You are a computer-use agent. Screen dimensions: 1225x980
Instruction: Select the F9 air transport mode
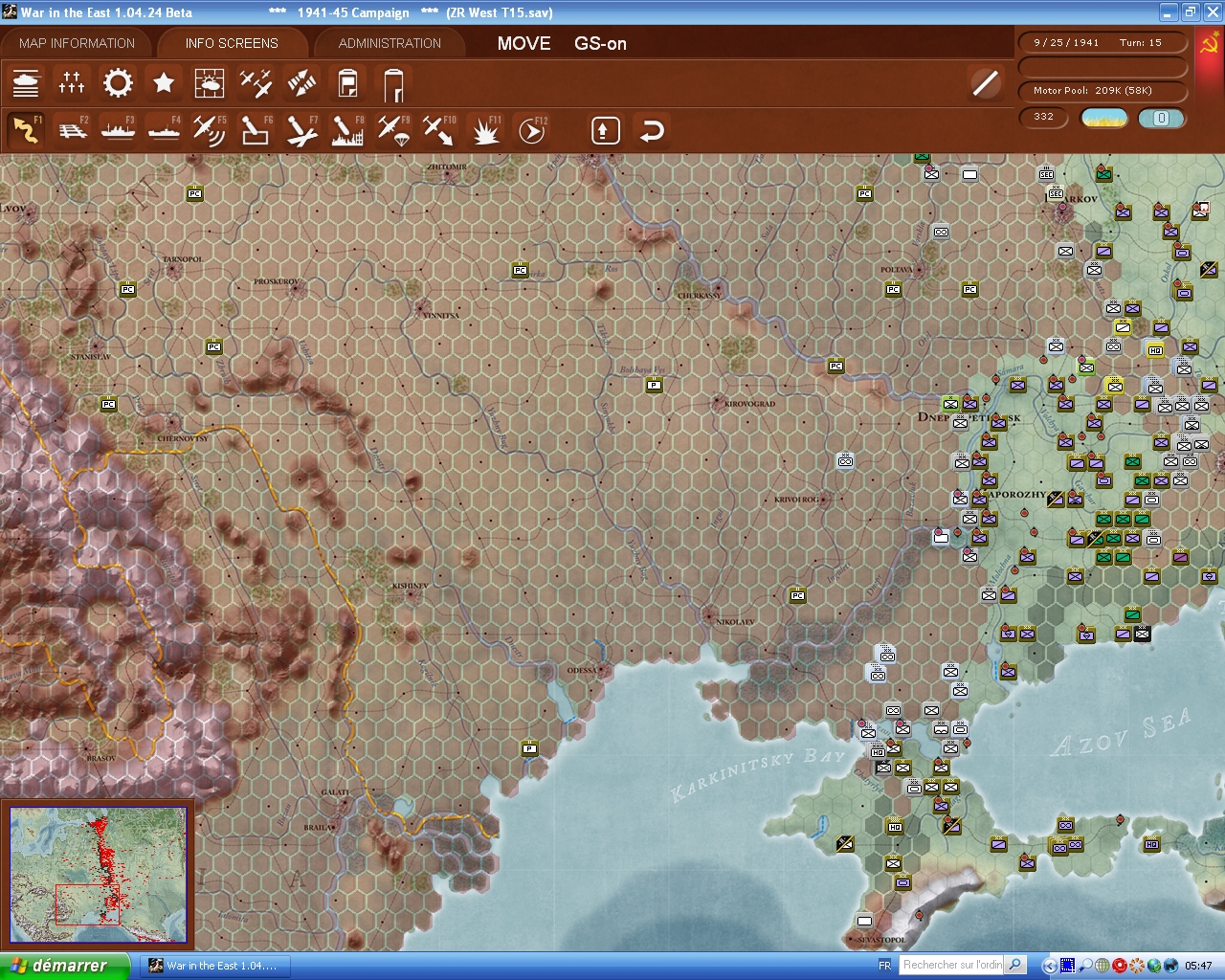click(x=393, y=130)
